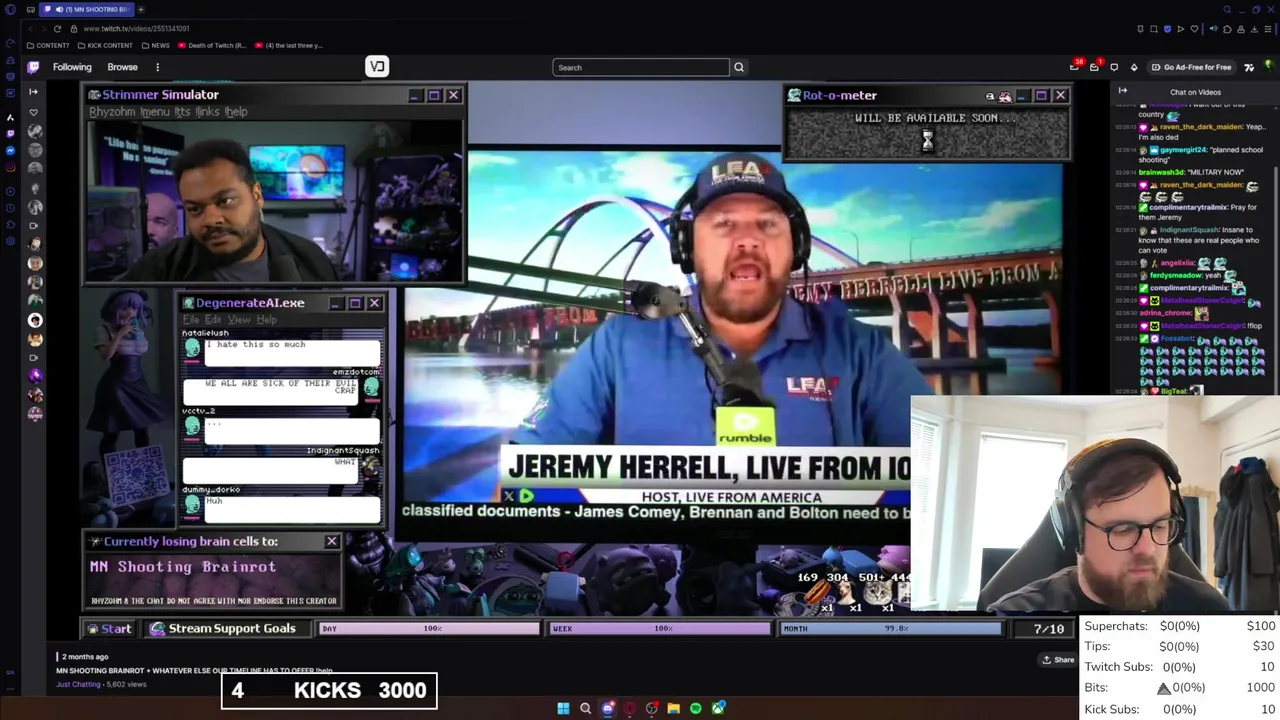This screenshot has height=720, width=1280.
Task: Open Twitch inbox with 1 badge
Action: (x=1094, y=67)
